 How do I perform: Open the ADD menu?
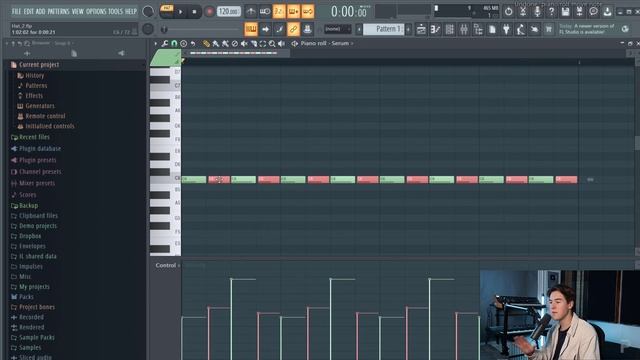40,11
